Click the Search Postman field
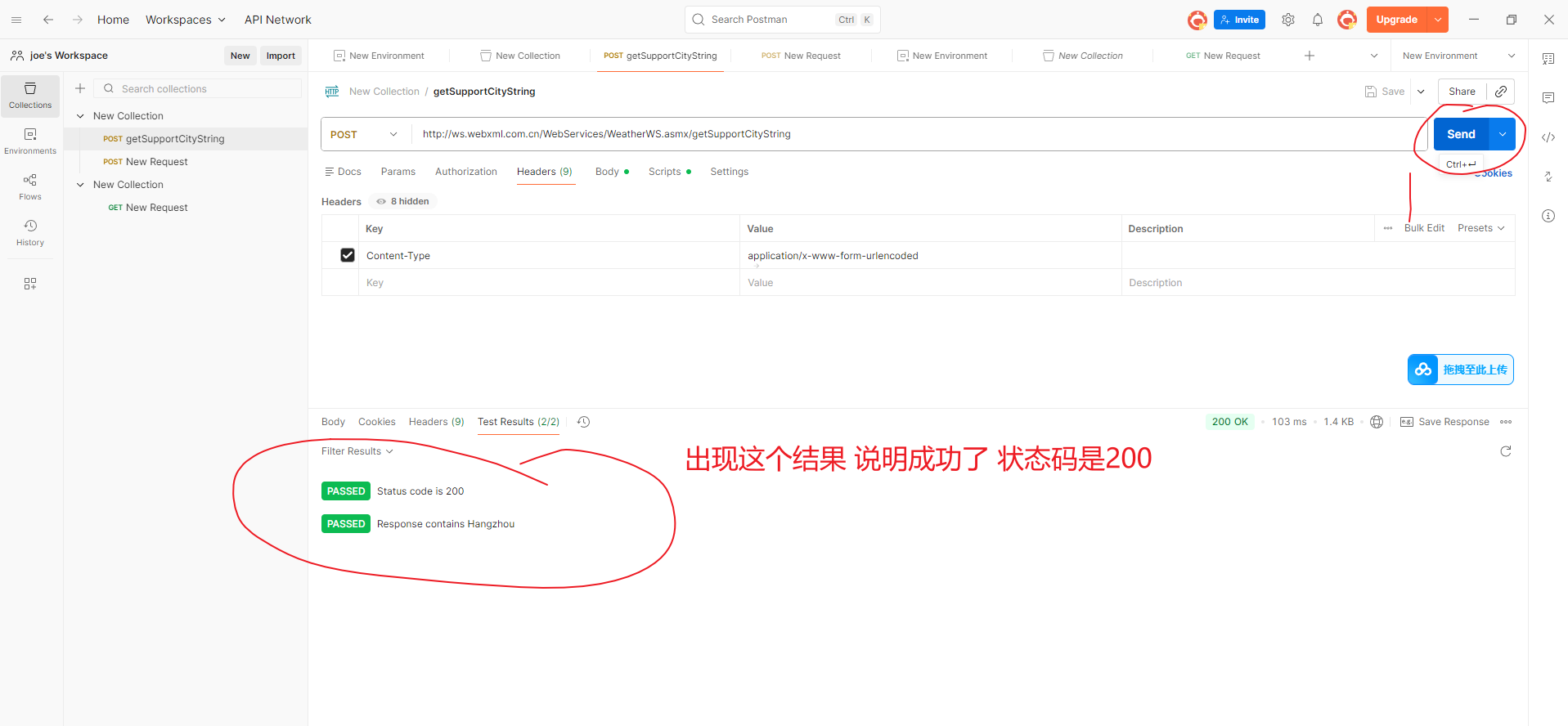Viewport: 1568px width, 726px height. coord(783,20)
